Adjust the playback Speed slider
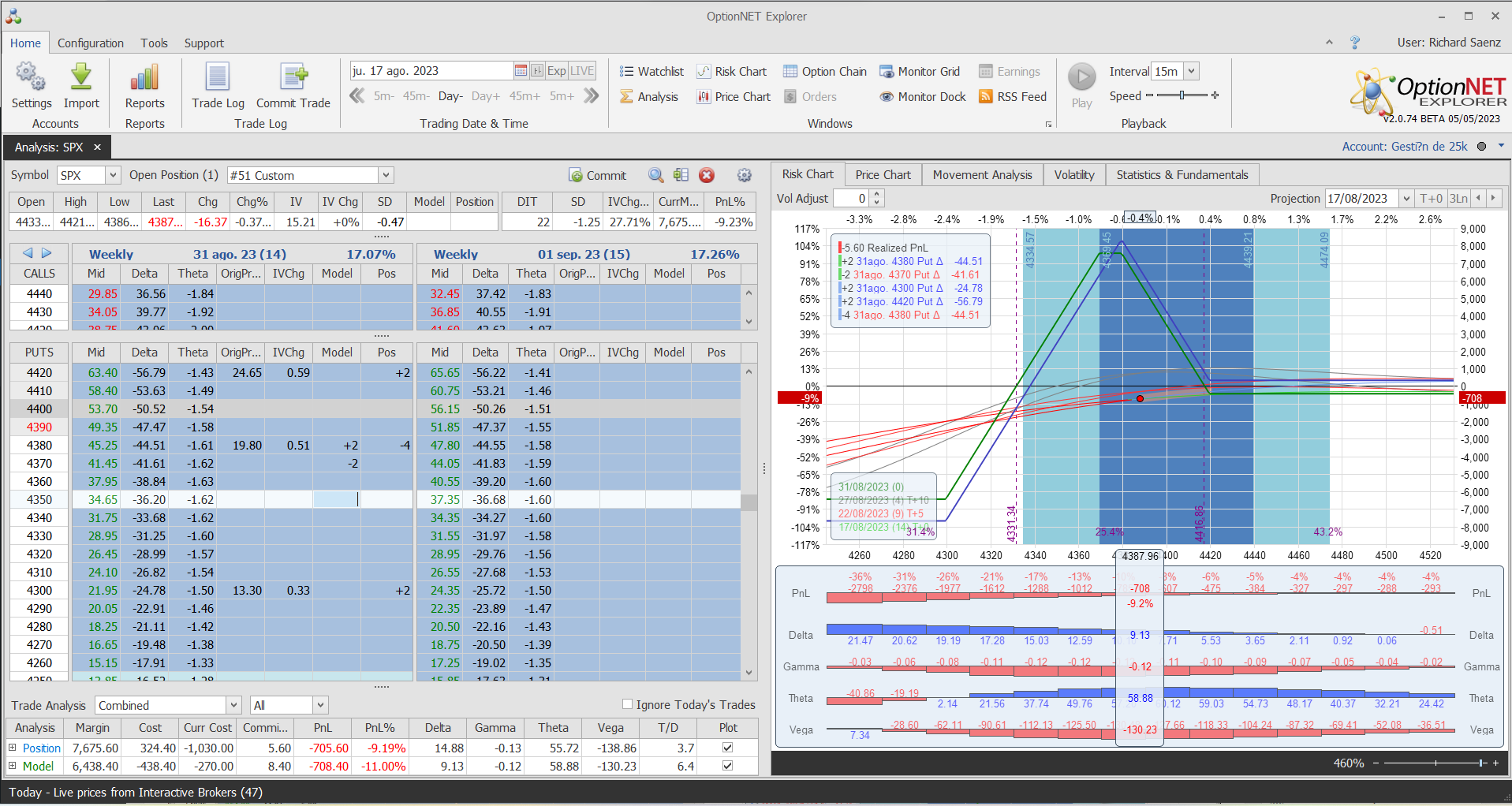This screenshot has height=806, width=1512. point(1182,95)
